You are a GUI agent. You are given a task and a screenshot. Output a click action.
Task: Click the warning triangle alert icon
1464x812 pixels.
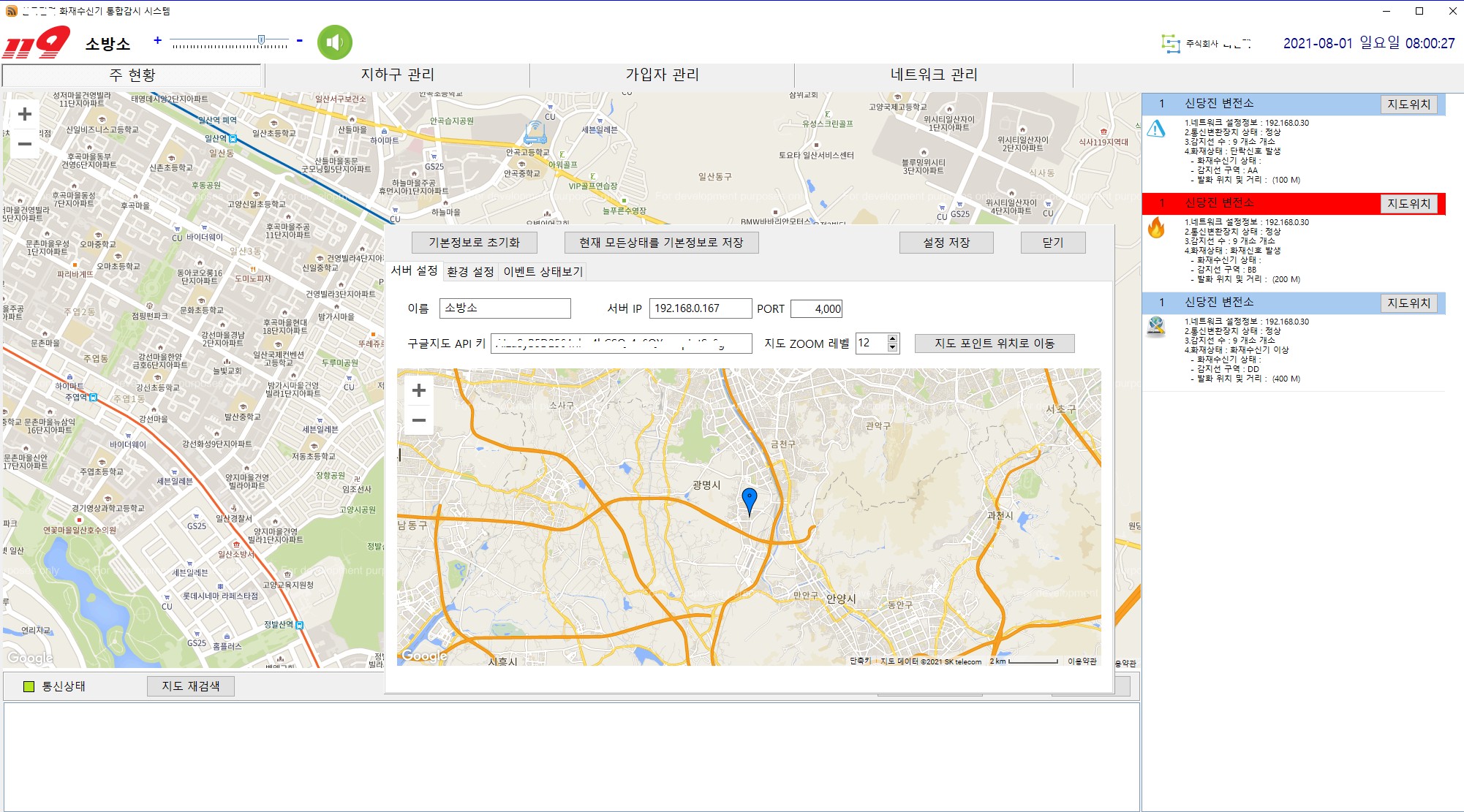[x=1156, y=129]
